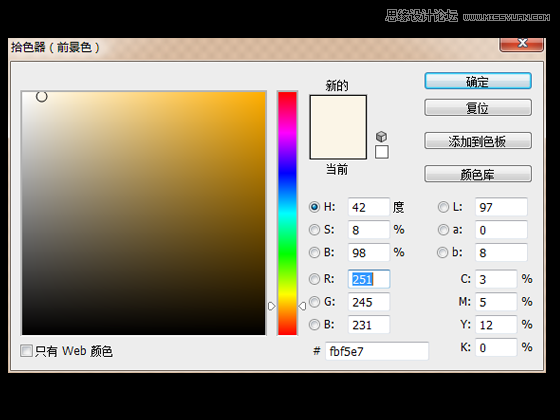Click the new color preview swatch
560x420 pixels.
coord(338,111)
